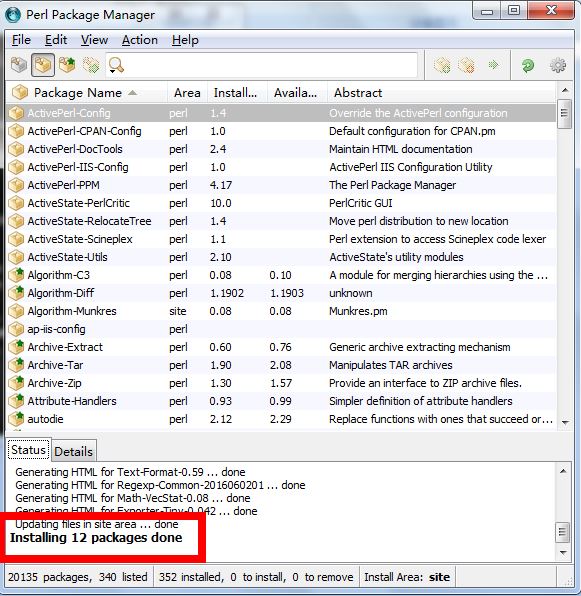The height and width of the screenshot is (596, 581).
Task: Run marked actions green arrow icon
Action: click(x=494, y=65)
